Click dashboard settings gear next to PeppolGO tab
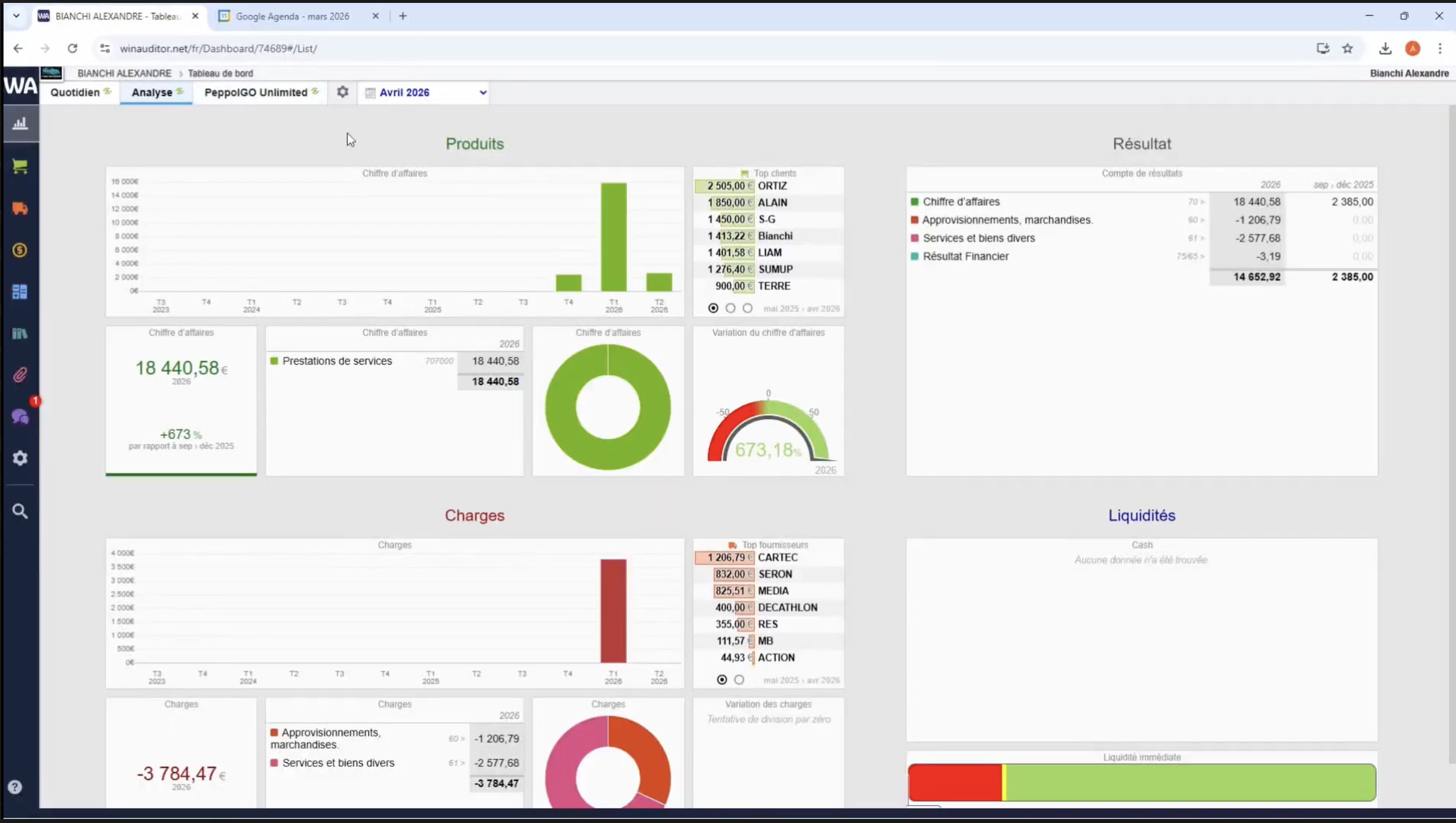 pos(342,92)
